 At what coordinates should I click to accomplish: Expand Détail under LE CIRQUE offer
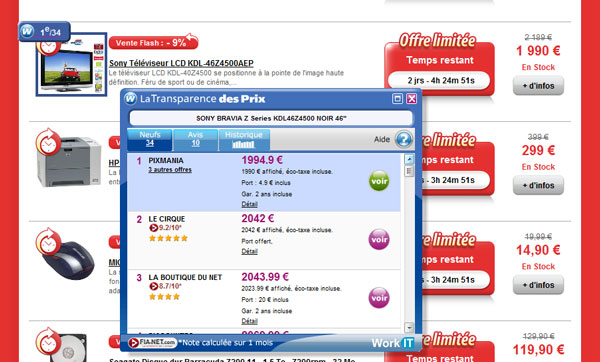(x=249, y=251)
